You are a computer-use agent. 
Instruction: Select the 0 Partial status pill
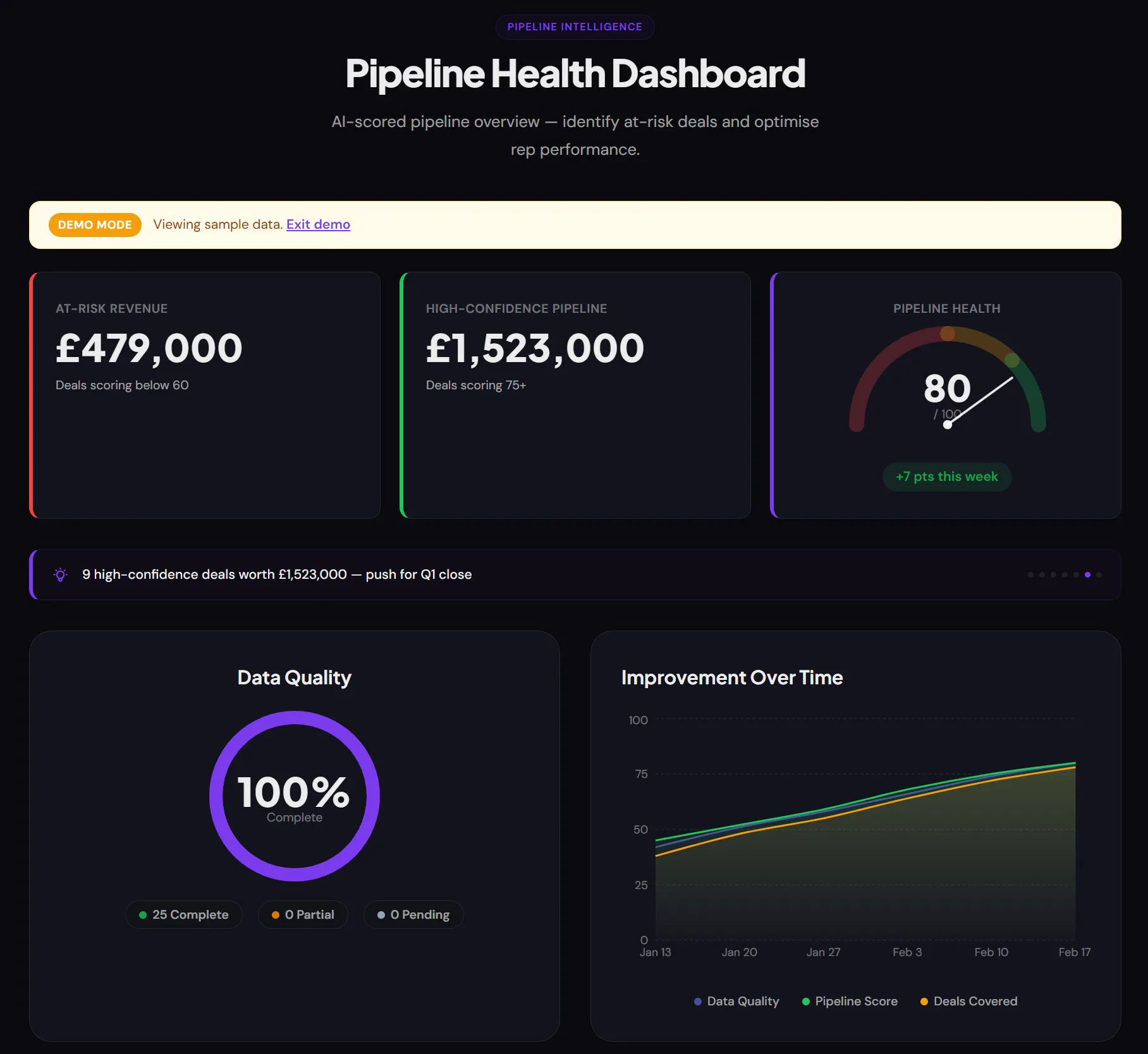point(303,914)
